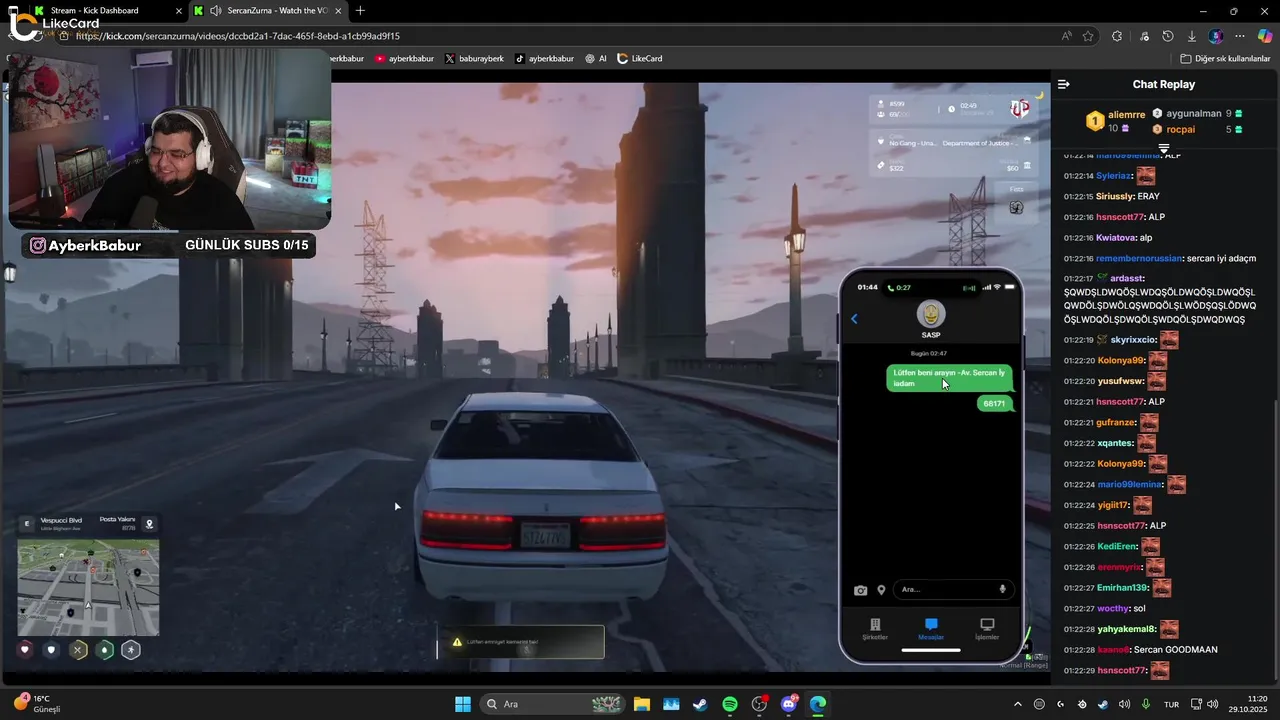Open the İşlemler tab on the phone
This screenshot has width=1280, height=720.
[987, 629]
